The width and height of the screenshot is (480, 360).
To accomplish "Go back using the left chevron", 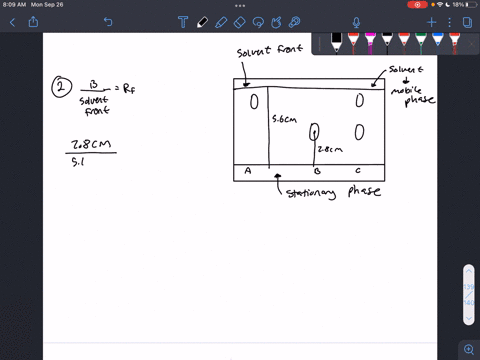I will tap(12, 22).
